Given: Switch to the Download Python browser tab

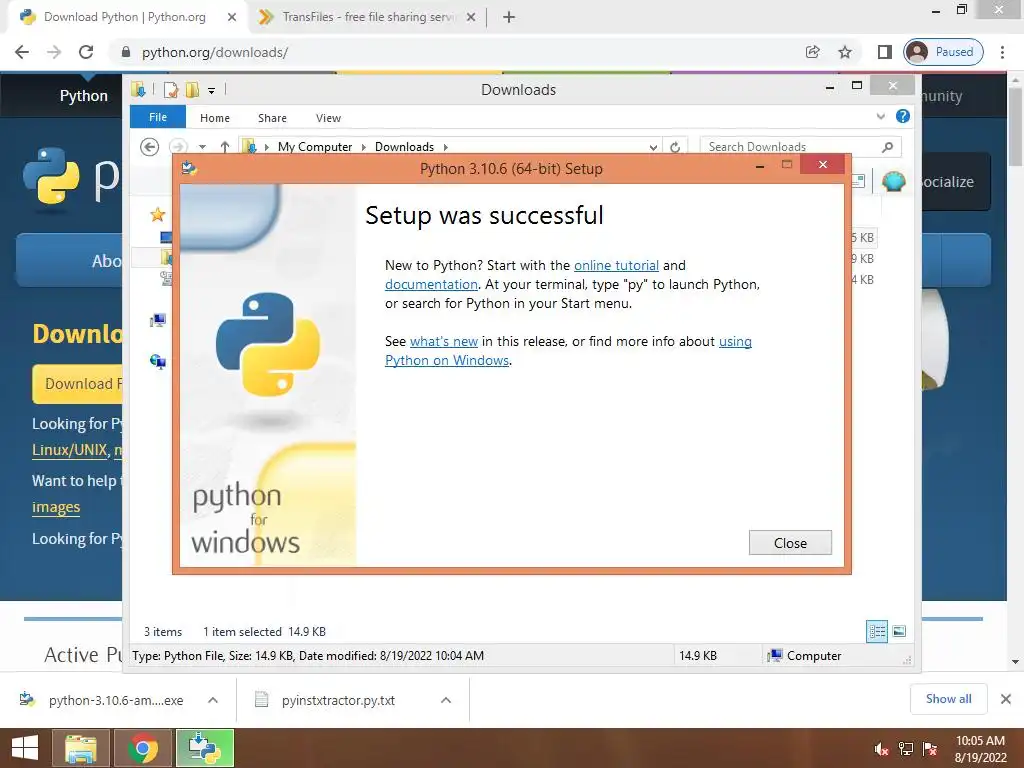Looking at the screenshot, I should coord(124,17).
